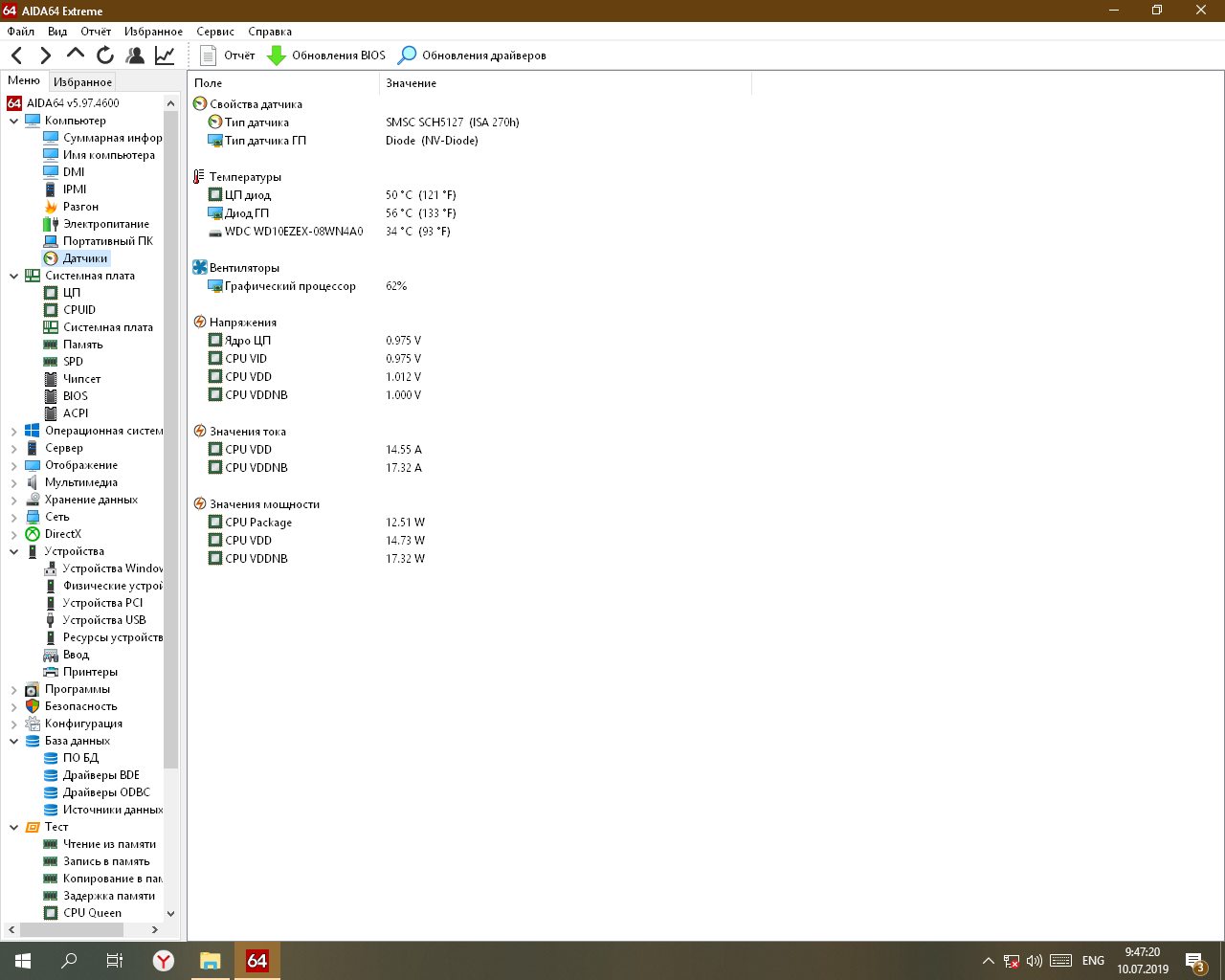
Task: Open the SPD tree item
Action: pos(63,362)
